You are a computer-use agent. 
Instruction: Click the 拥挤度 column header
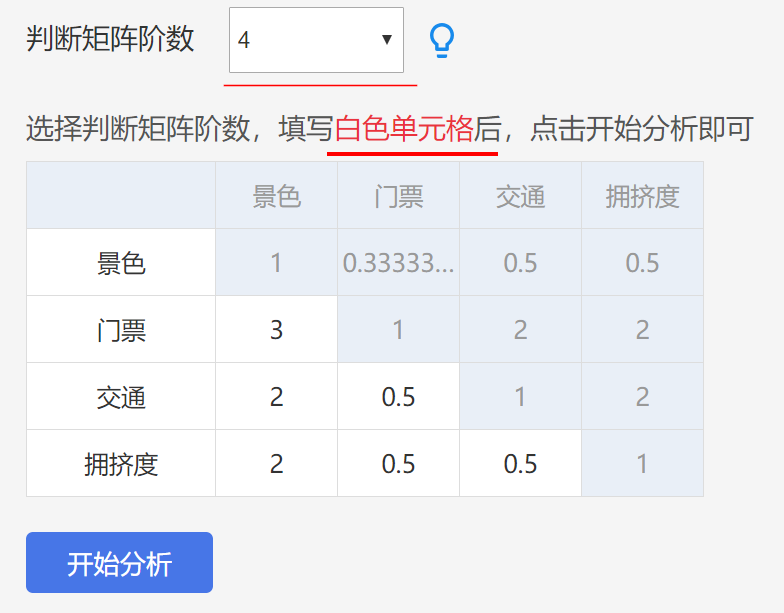pos(642,196)
